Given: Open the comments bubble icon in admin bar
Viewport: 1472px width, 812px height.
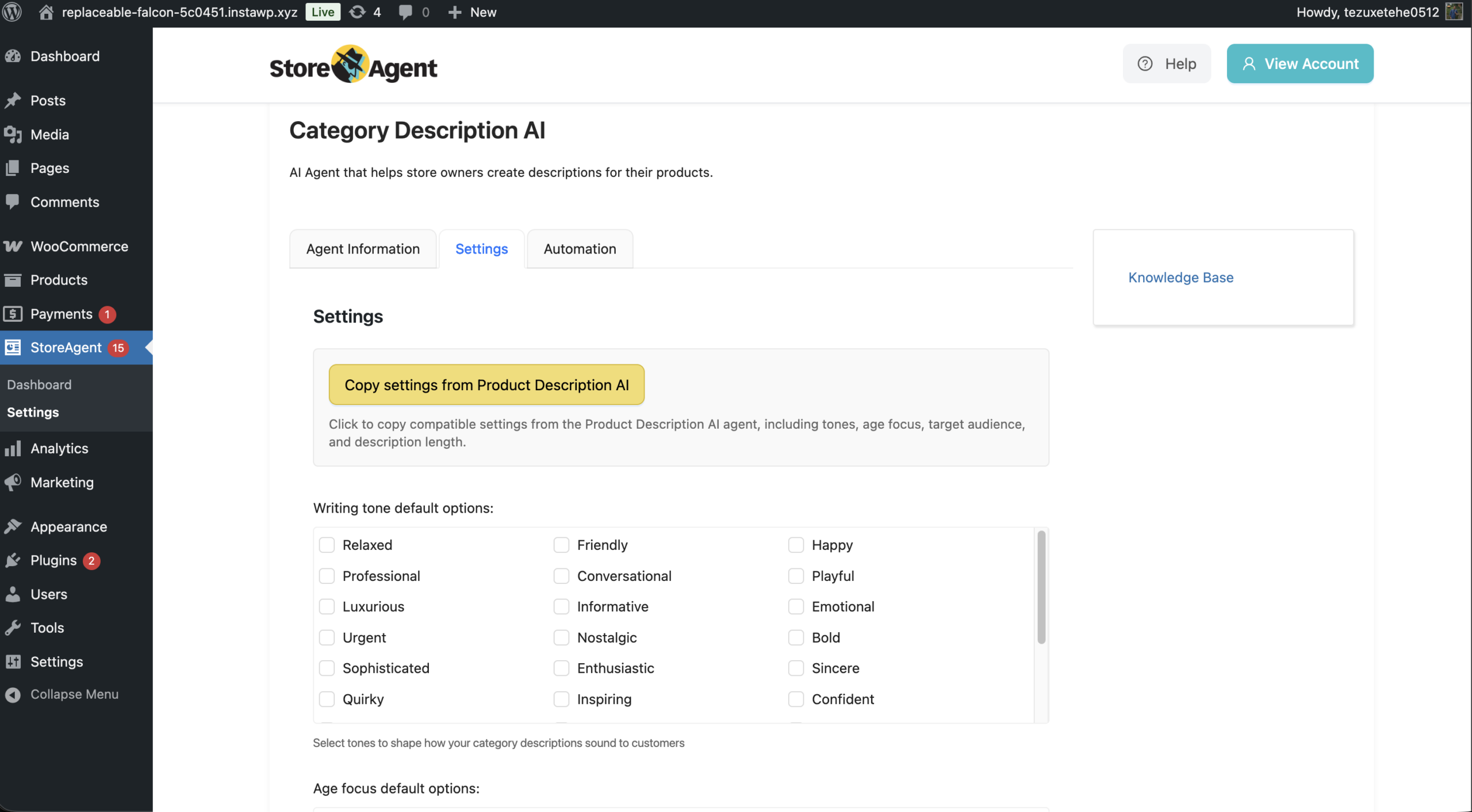Looking at the screenshot, I should pyautogui.click(x=405, y=12).
